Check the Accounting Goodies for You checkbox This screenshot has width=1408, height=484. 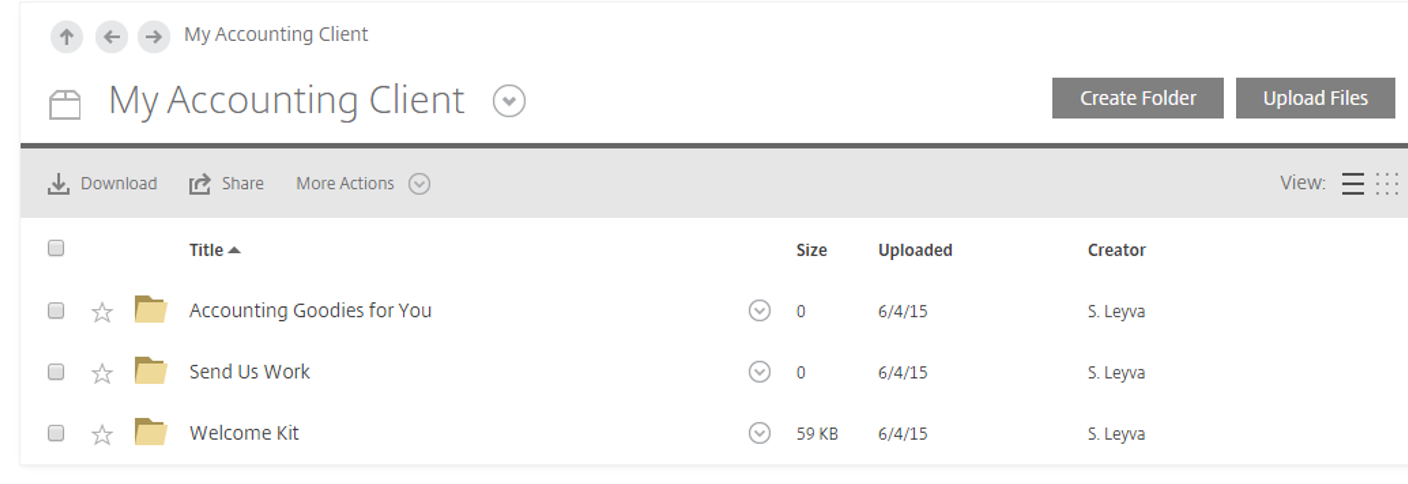pos(56,311)
